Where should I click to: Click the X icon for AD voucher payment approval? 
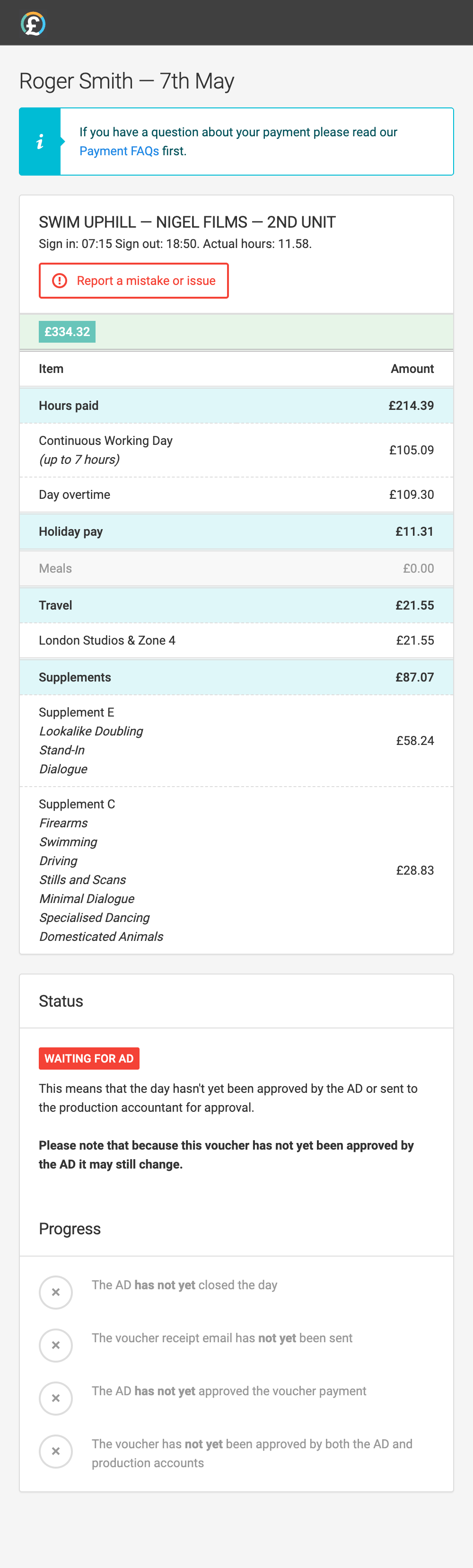coord(55,1398)
